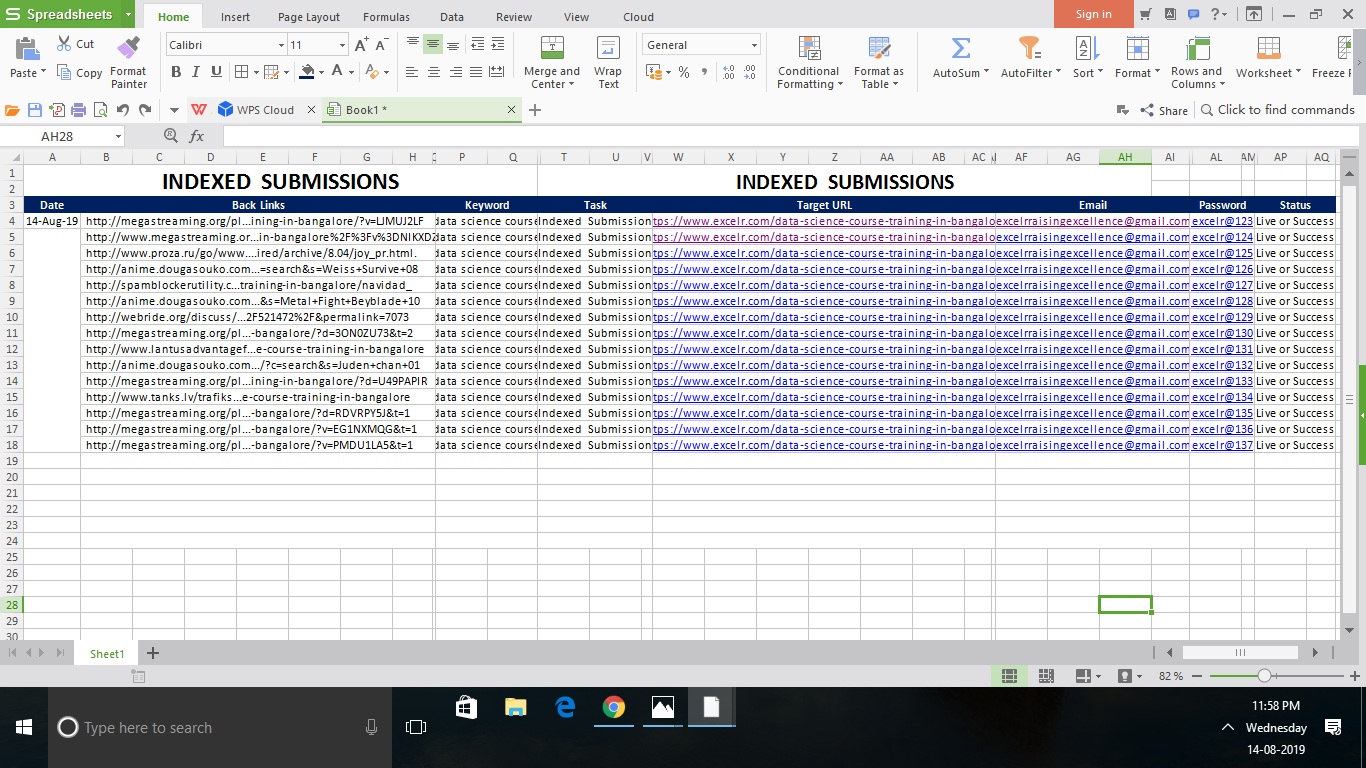The image size is (1366, 768).
Task: Click the Format Painter icon
Action: coord(128,48)
